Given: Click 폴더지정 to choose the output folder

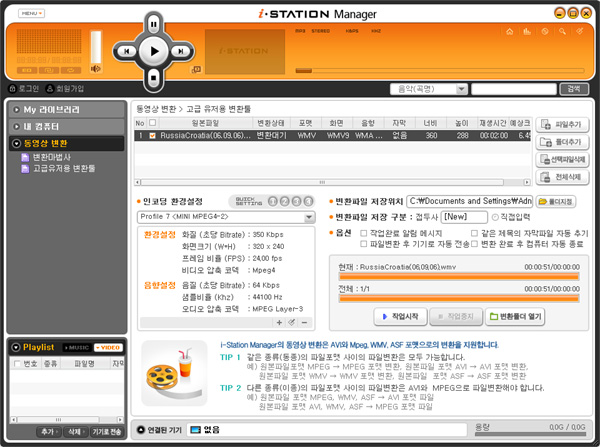Looking at the screenshot, I should tap(556, 202).
